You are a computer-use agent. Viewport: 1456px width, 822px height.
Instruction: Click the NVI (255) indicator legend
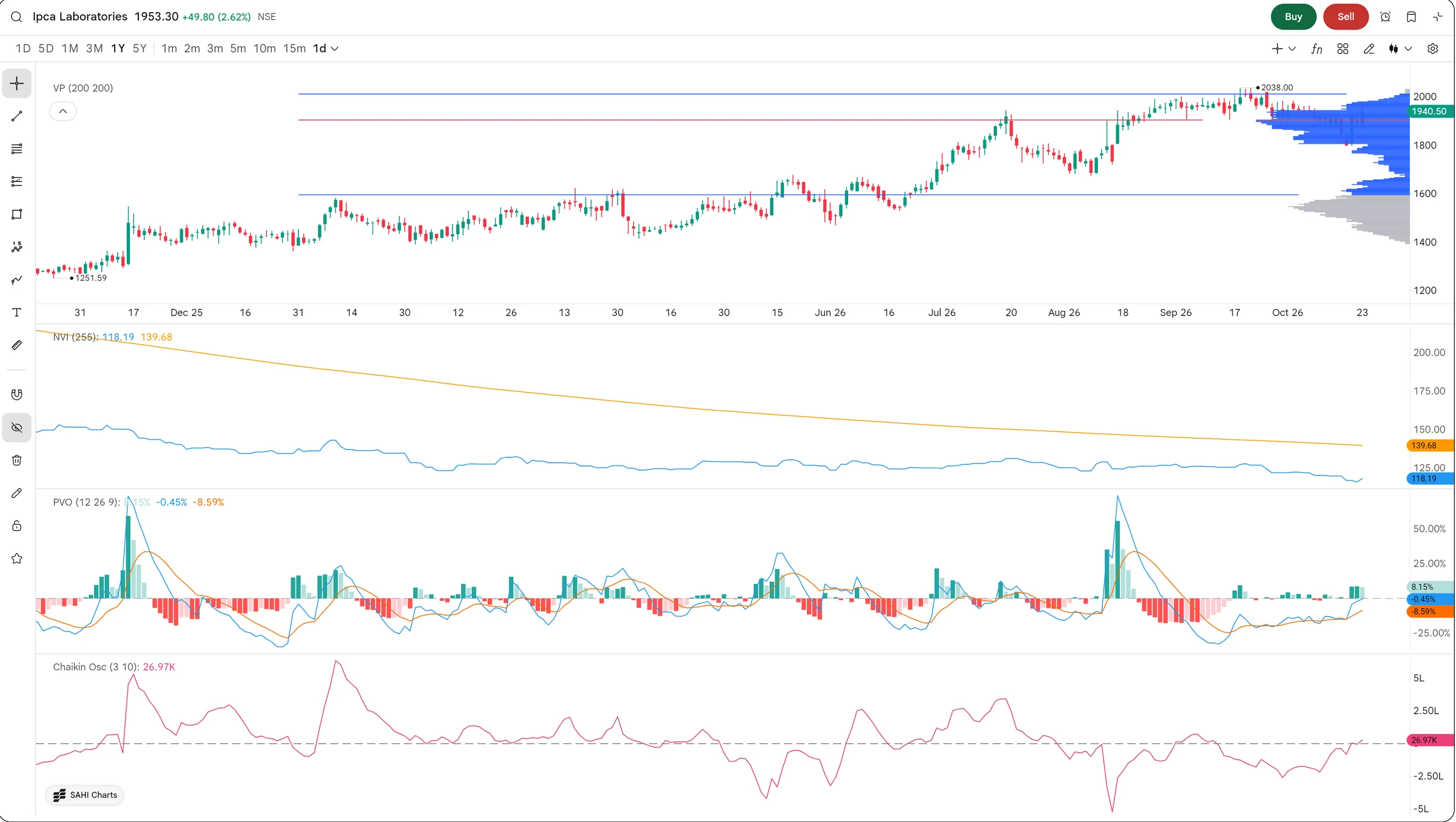coord(75,337)
